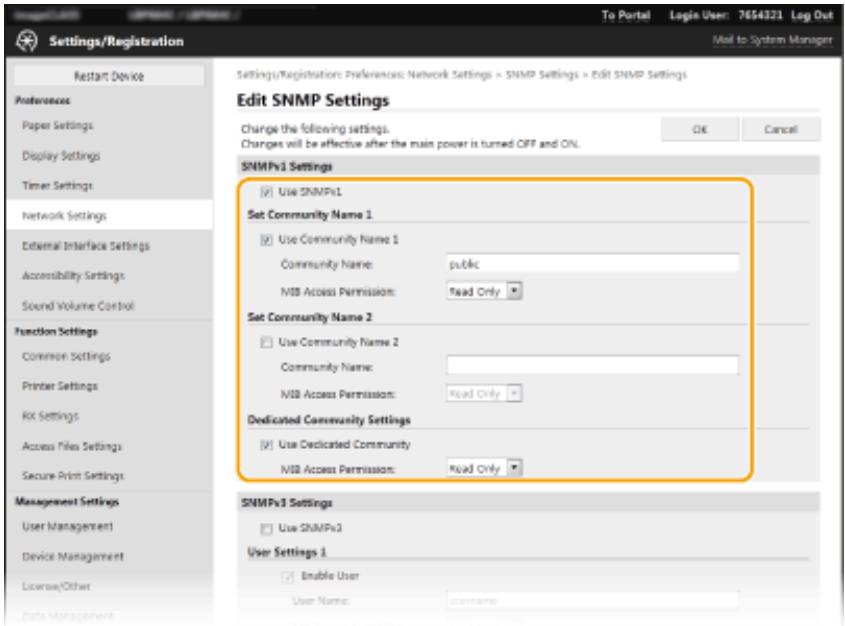Image resolution: width=845 pixels, height=626 pixels.
Task: Click Community Name 2 text field
Action: coord(592,366)
